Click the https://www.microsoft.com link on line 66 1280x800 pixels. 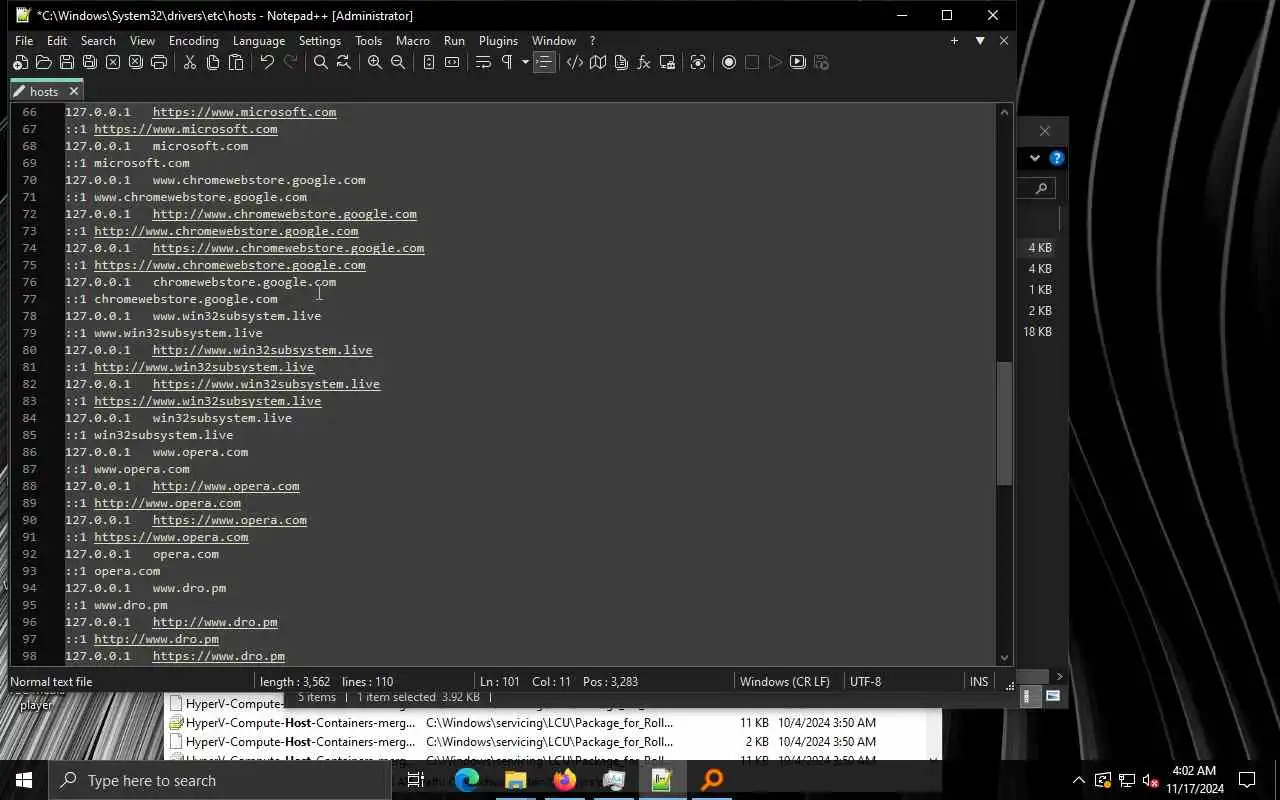pyautogui.click(x=244, y=112)
